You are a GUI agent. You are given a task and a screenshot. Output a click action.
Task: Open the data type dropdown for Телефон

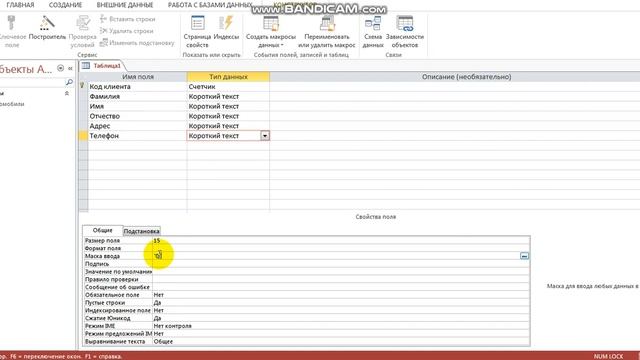tap(265, 136)
